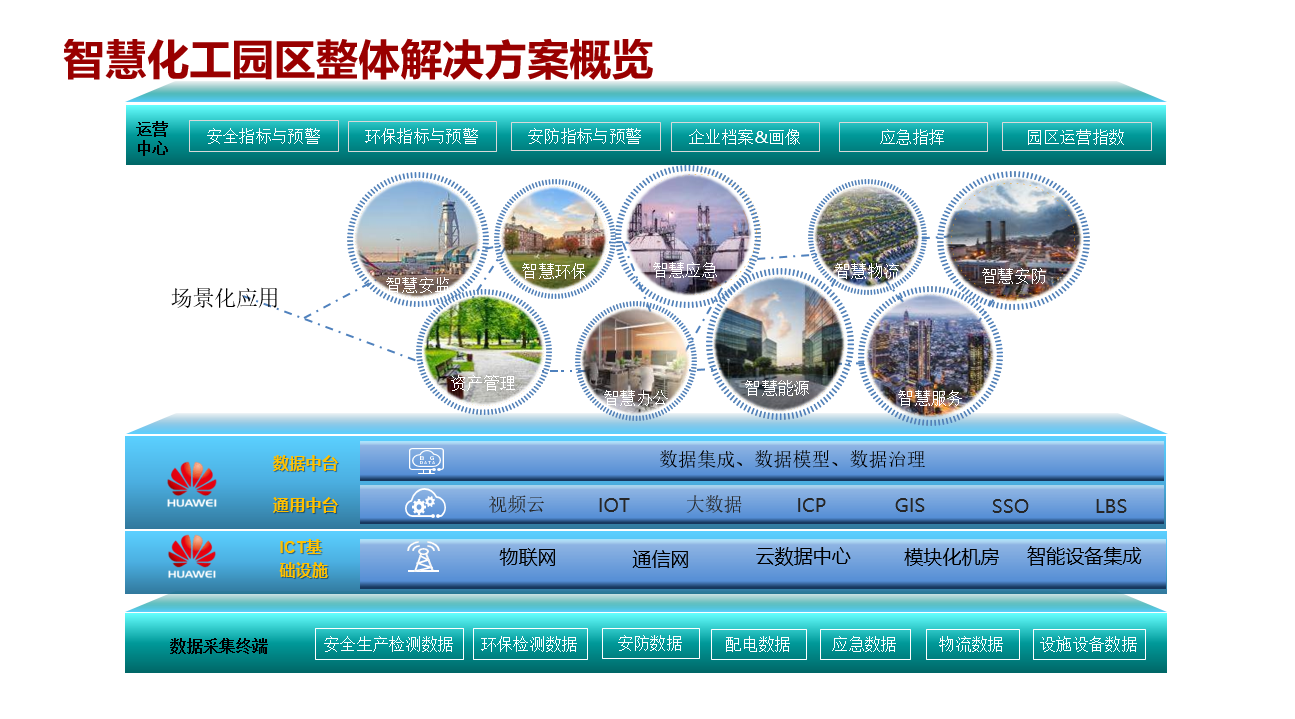1295x719 pixels.
Task: Click GIS in the 通用中台 row
Action: [910, 506]
